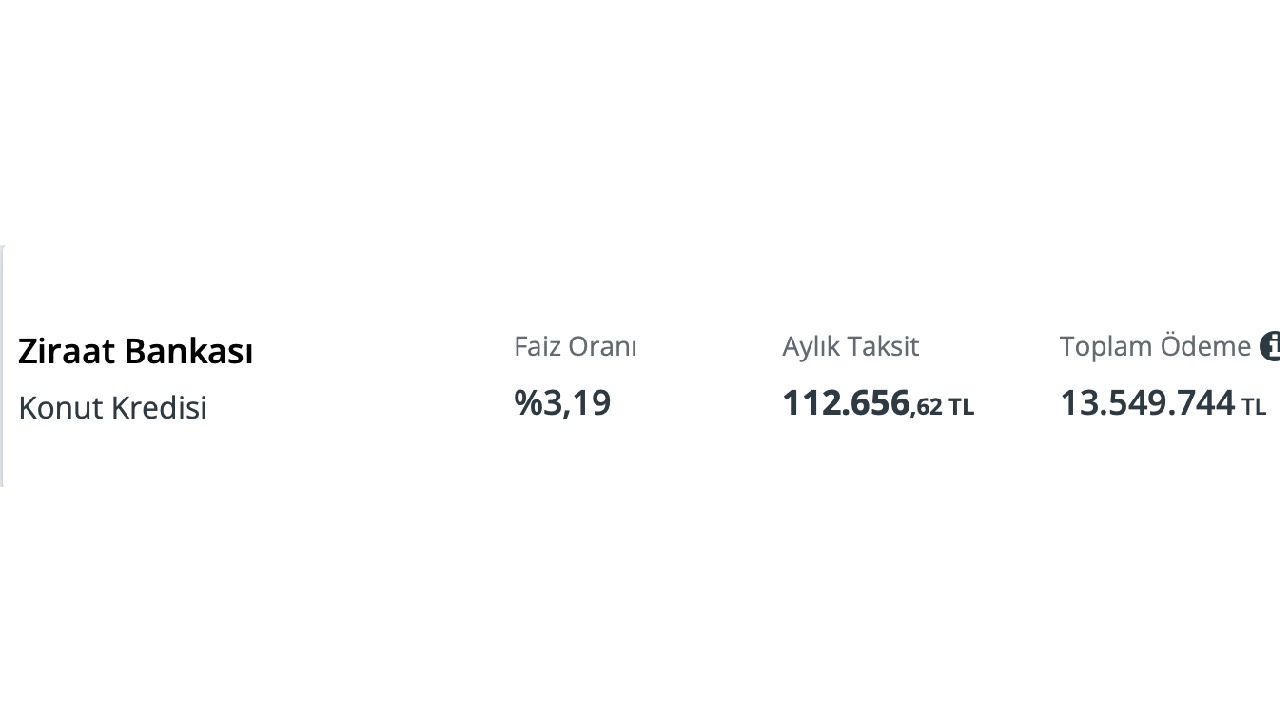Click the 13.549.744 total payment amount

[x=1147, y=403]
